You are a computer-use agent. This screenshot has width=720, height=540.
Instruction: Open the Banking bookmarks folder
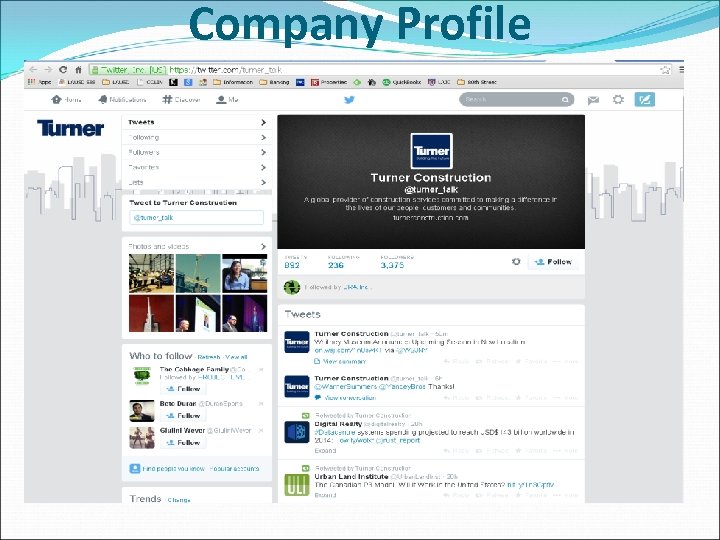tap(274, 82)
